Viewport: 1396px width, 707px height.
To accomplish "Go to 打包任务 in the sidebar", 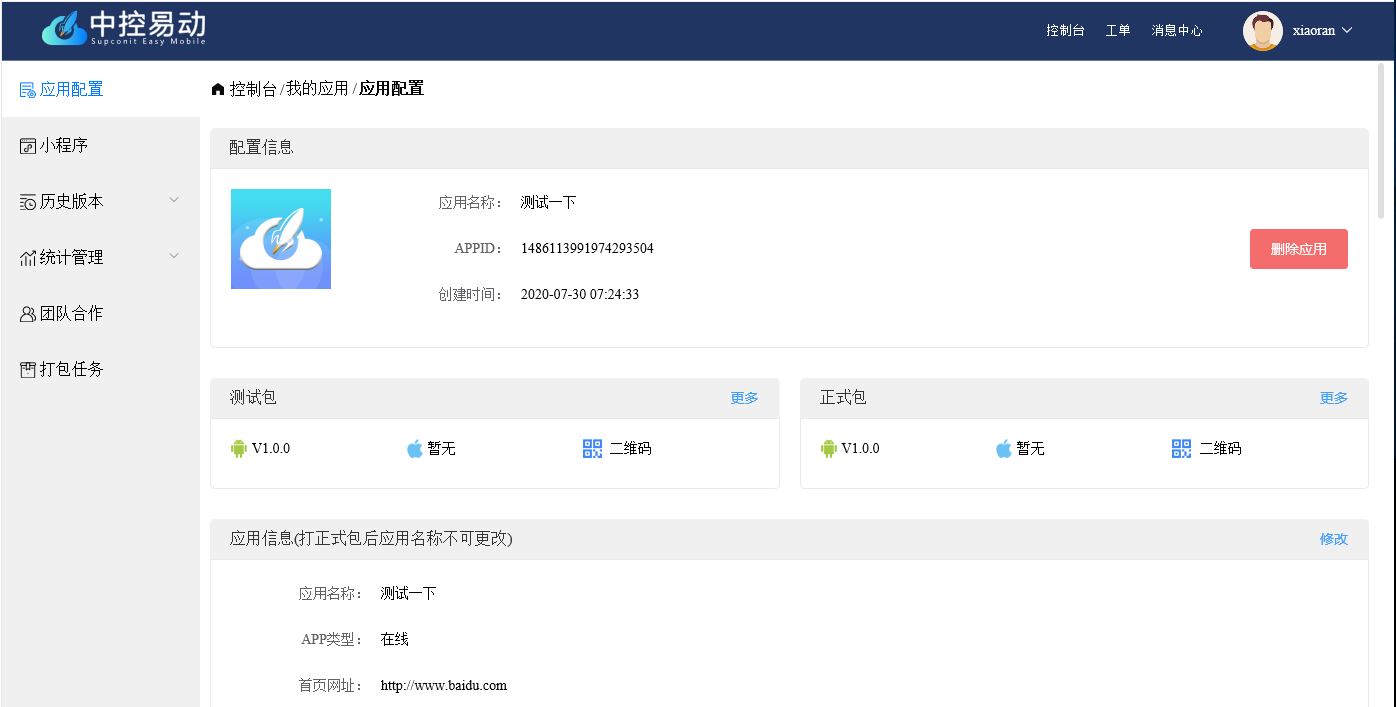I will coord(100,369).
